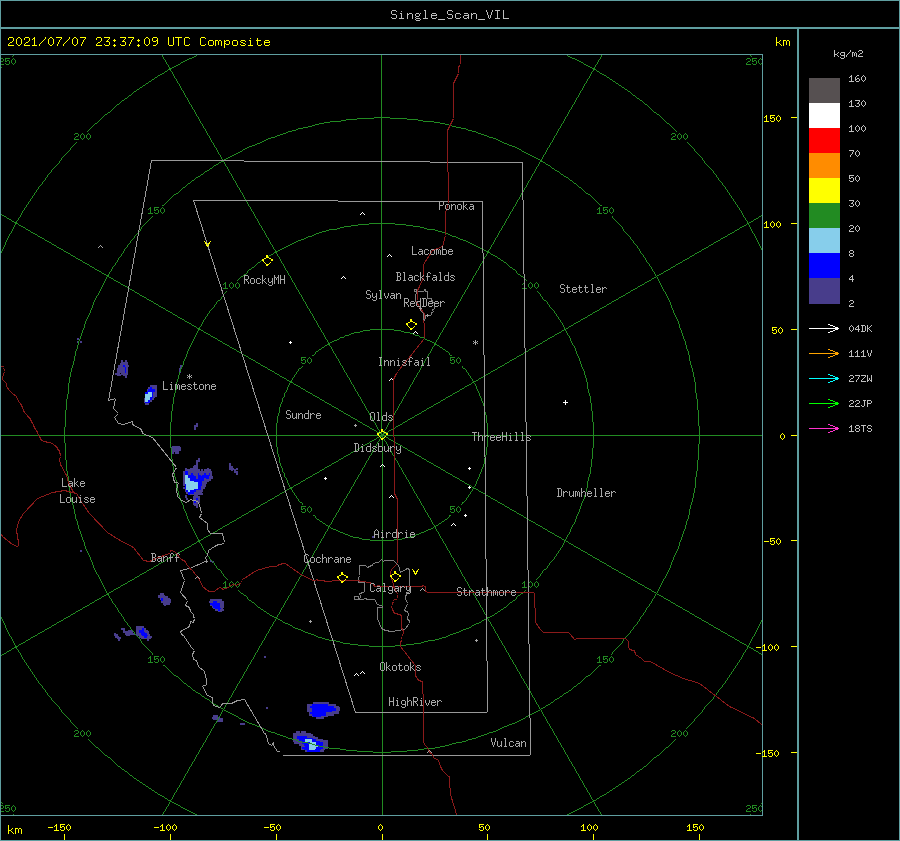Click the yellow diamond marker at Cochrane

(x=342, y=578)
